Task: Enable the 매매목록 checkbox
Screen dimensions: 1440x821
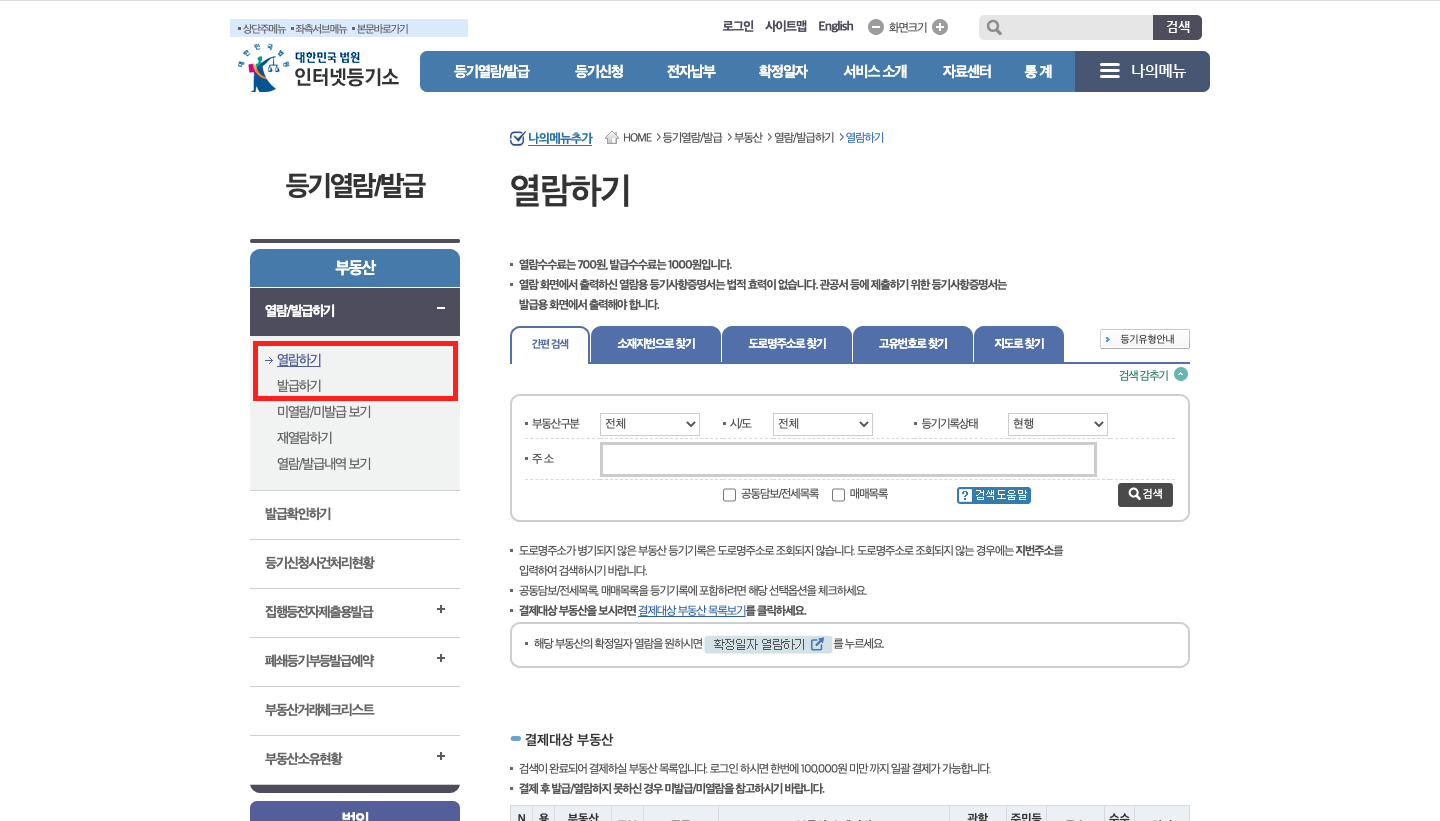Action: 837,494
